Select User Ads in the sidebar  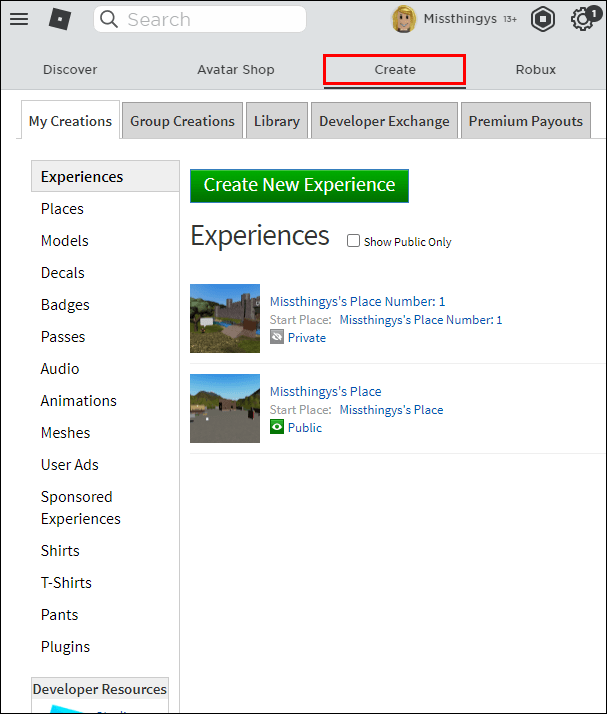[x=70, y=464]
